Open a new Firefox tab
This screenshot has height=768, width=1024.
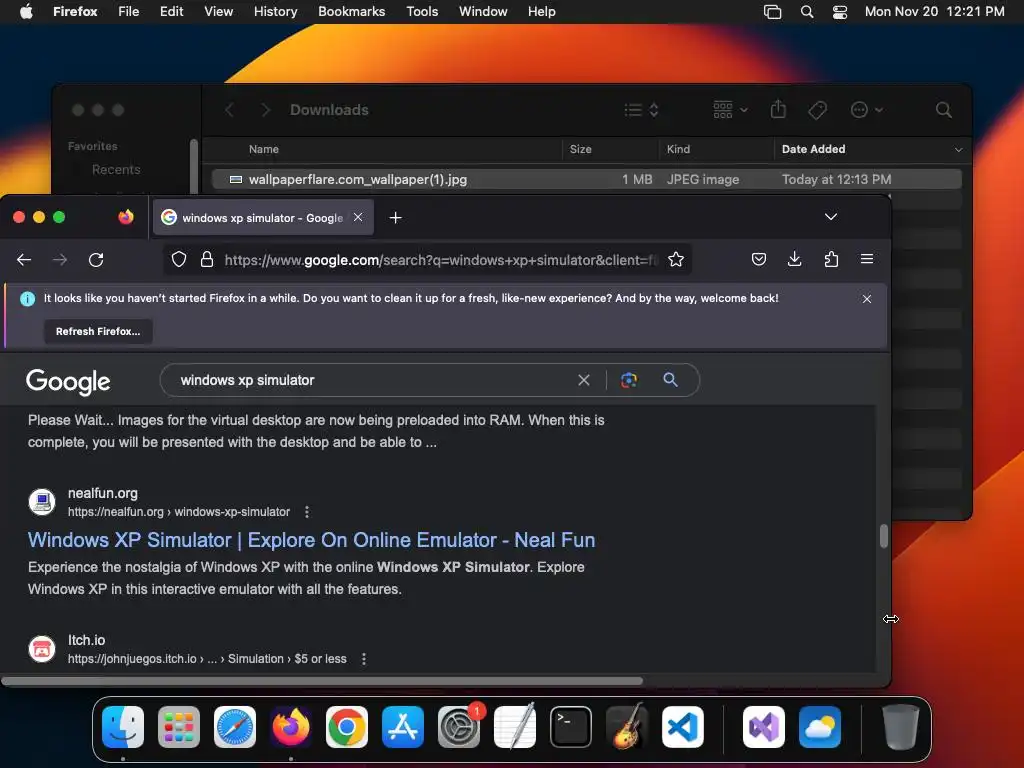coord(395,217)
